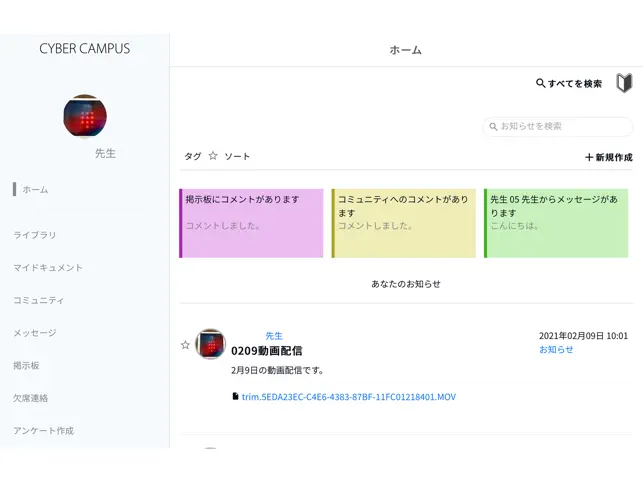643x482 pixels.
Task: Focus the お知らせを検索 search field
Action: click(558, 126)
